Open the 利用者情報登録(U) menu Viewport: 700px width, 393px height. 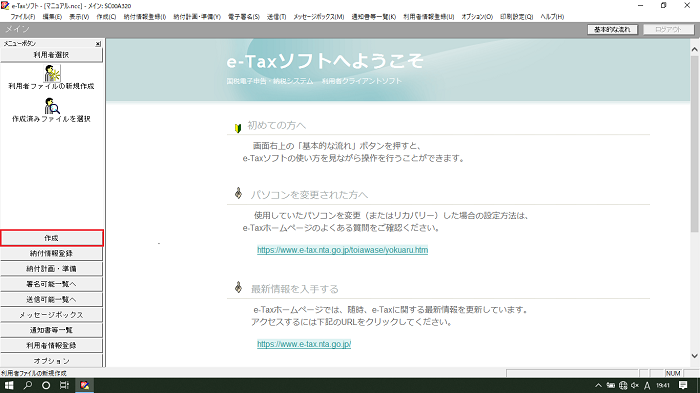(429, 17)
